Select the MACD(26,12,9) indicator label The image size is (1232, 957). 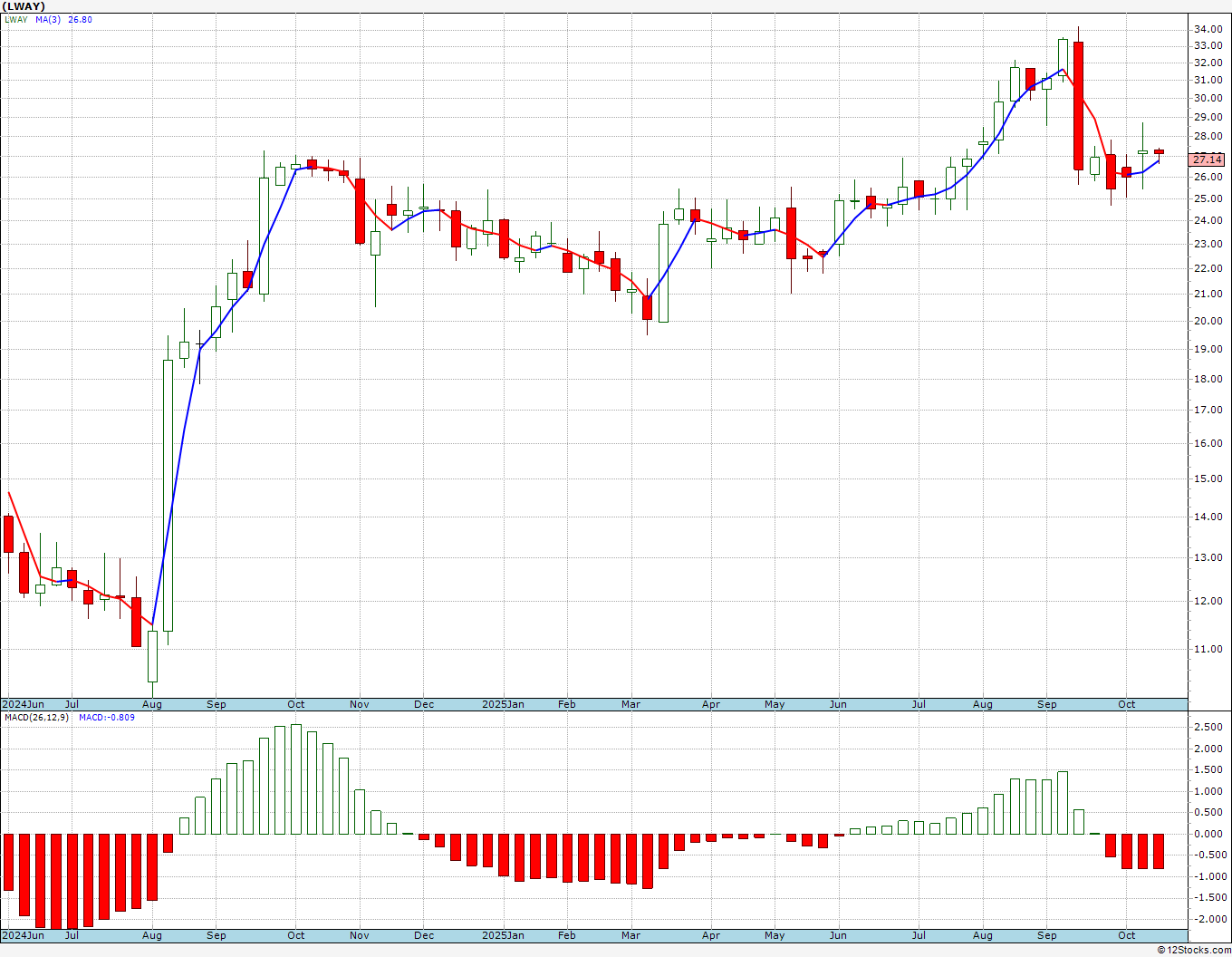36,718
